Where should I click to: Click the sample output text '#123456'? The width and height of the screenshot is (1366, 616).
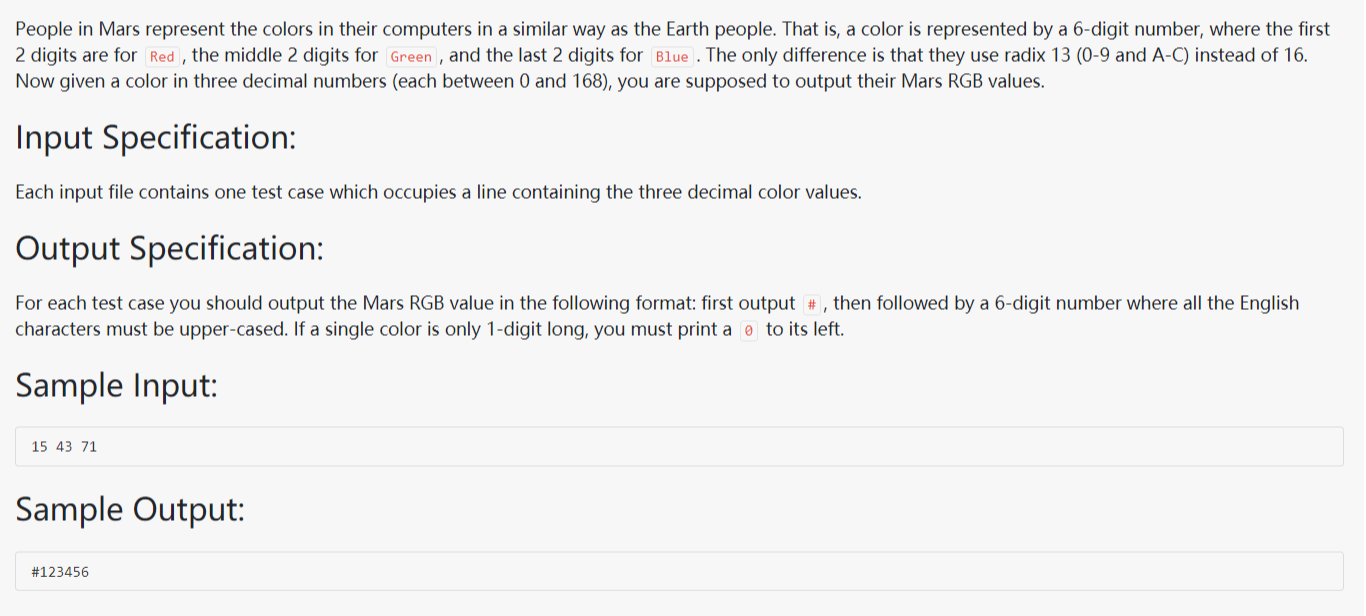[x=60, y=572]
